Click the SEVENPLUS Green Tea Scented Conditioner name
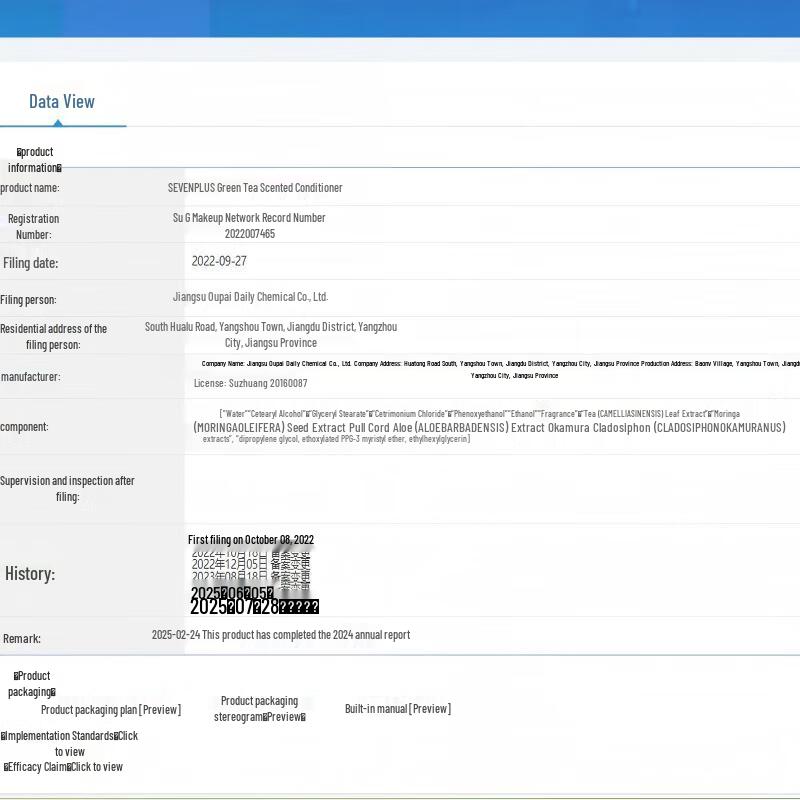This screenshot has height=800, width=800. pos(255,188)
